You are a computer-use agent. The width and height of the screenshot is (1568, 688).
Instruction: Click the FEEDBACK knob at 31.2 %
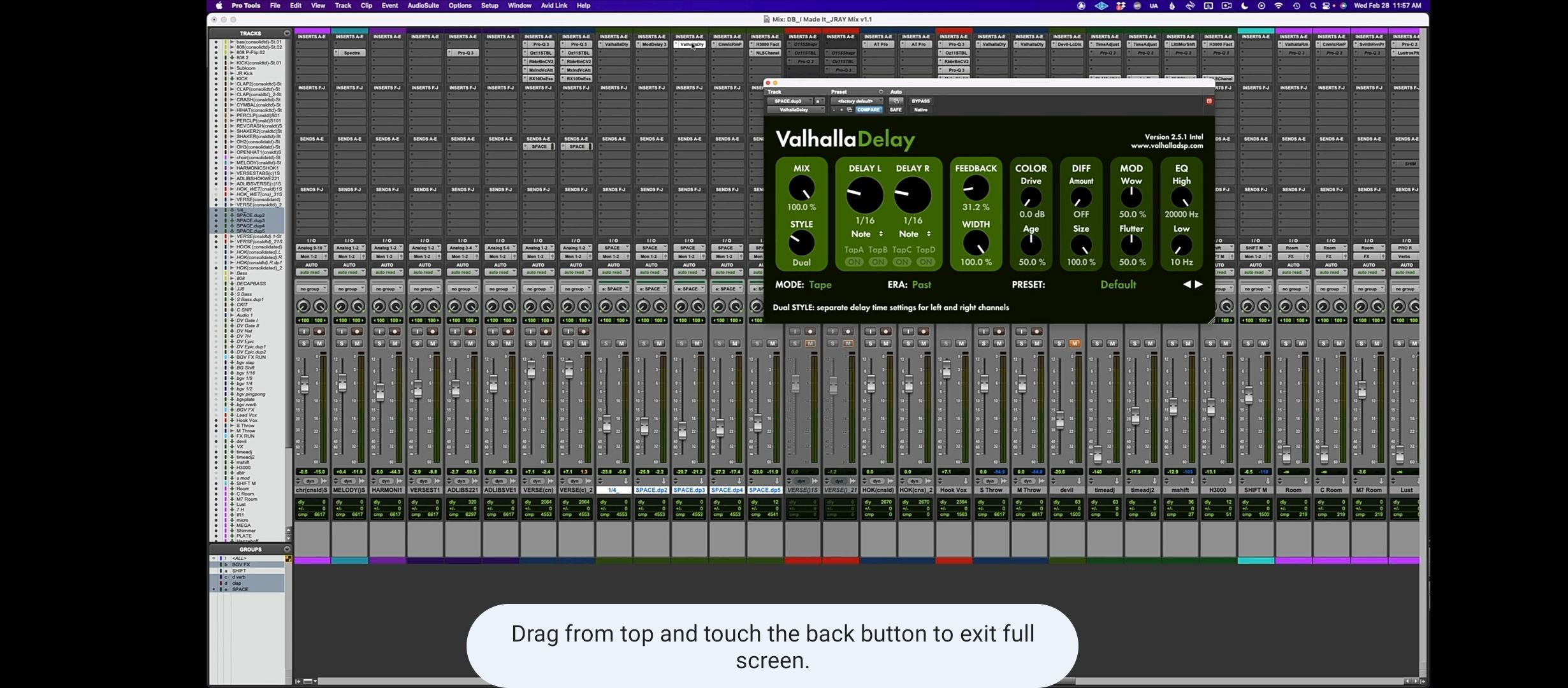point(975,189)
